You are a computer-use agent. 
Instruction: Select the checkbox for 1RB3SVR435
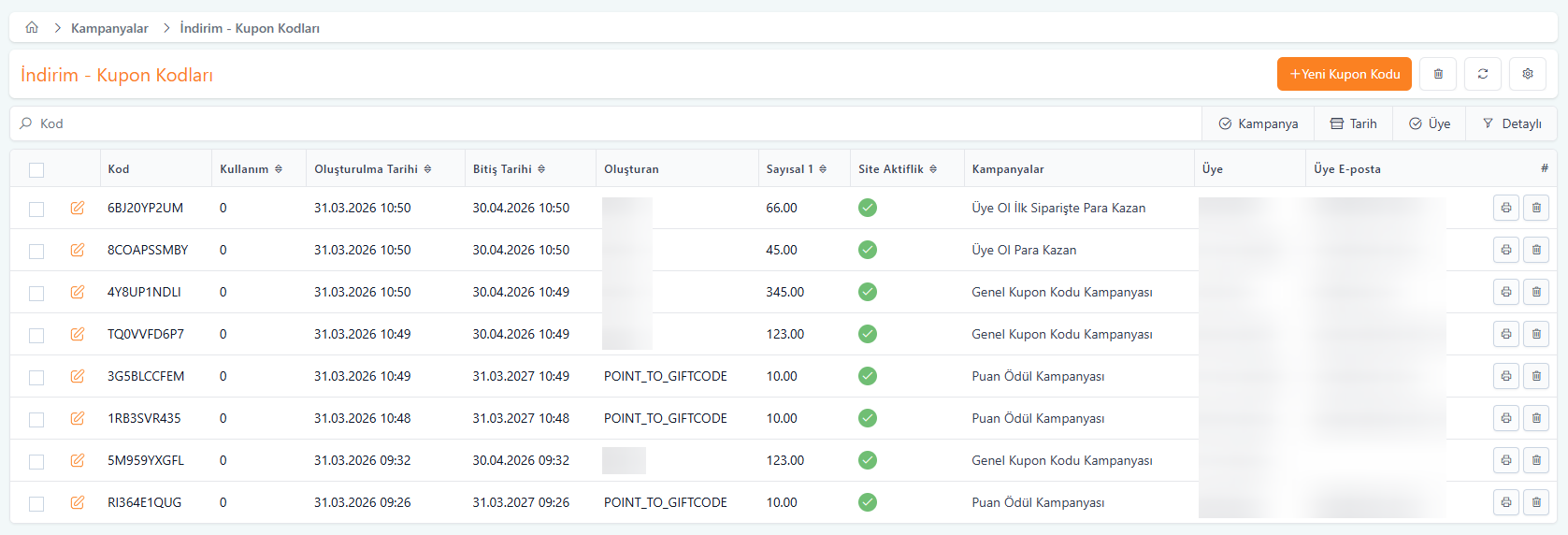(36, 419)
